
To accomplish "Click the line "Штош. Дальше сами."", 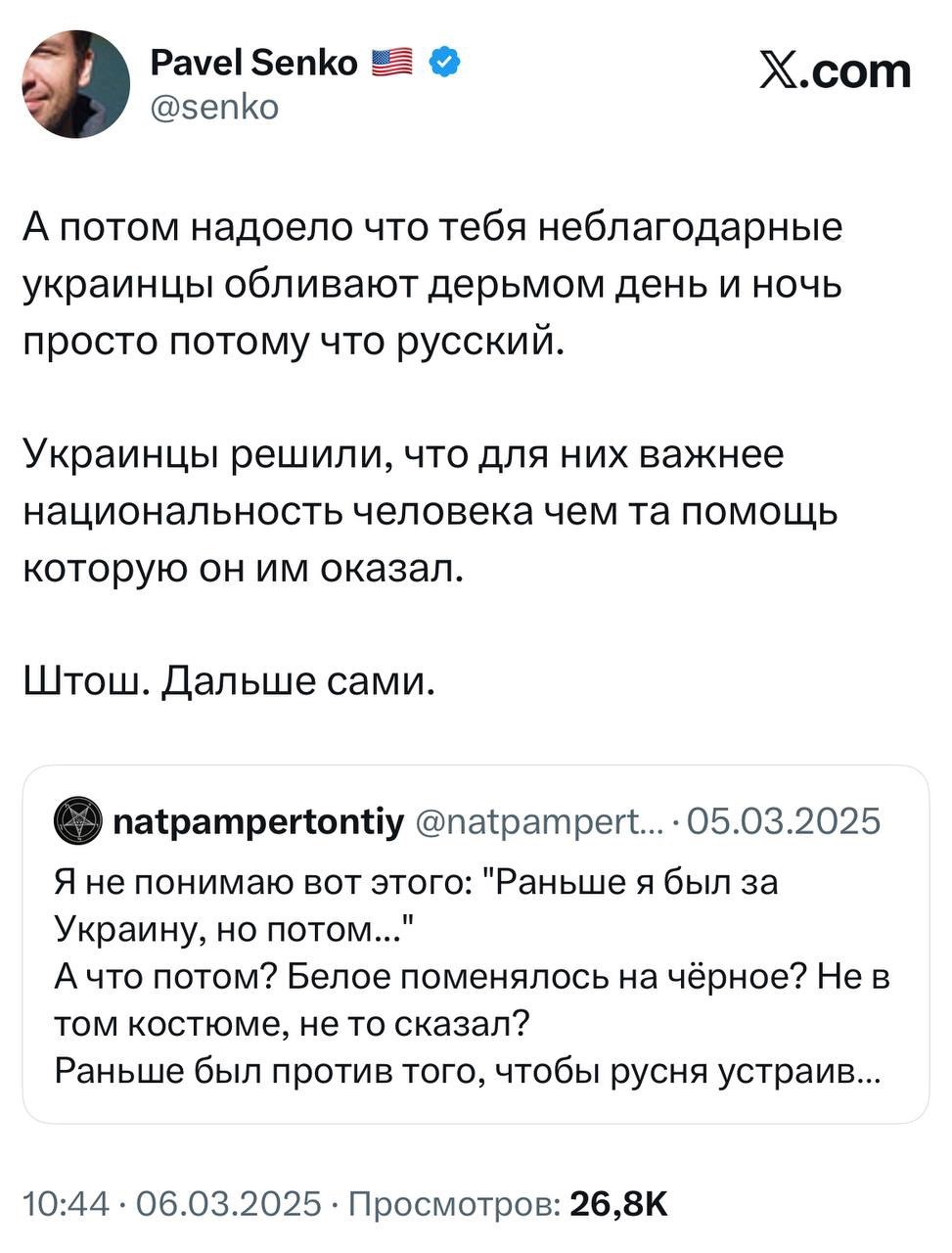I will tap(228, 680).
